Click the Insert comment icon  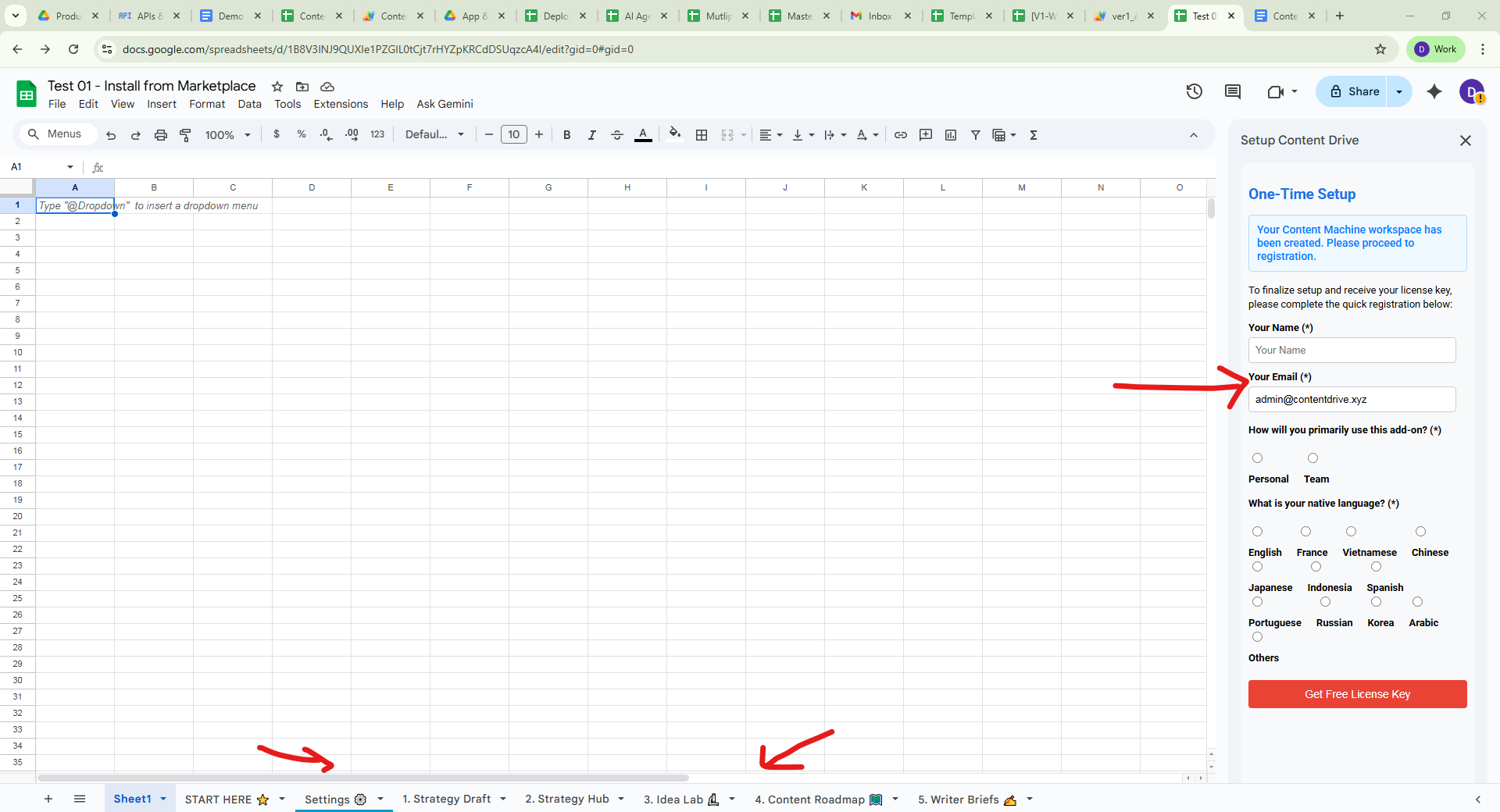tap(926, 135)
